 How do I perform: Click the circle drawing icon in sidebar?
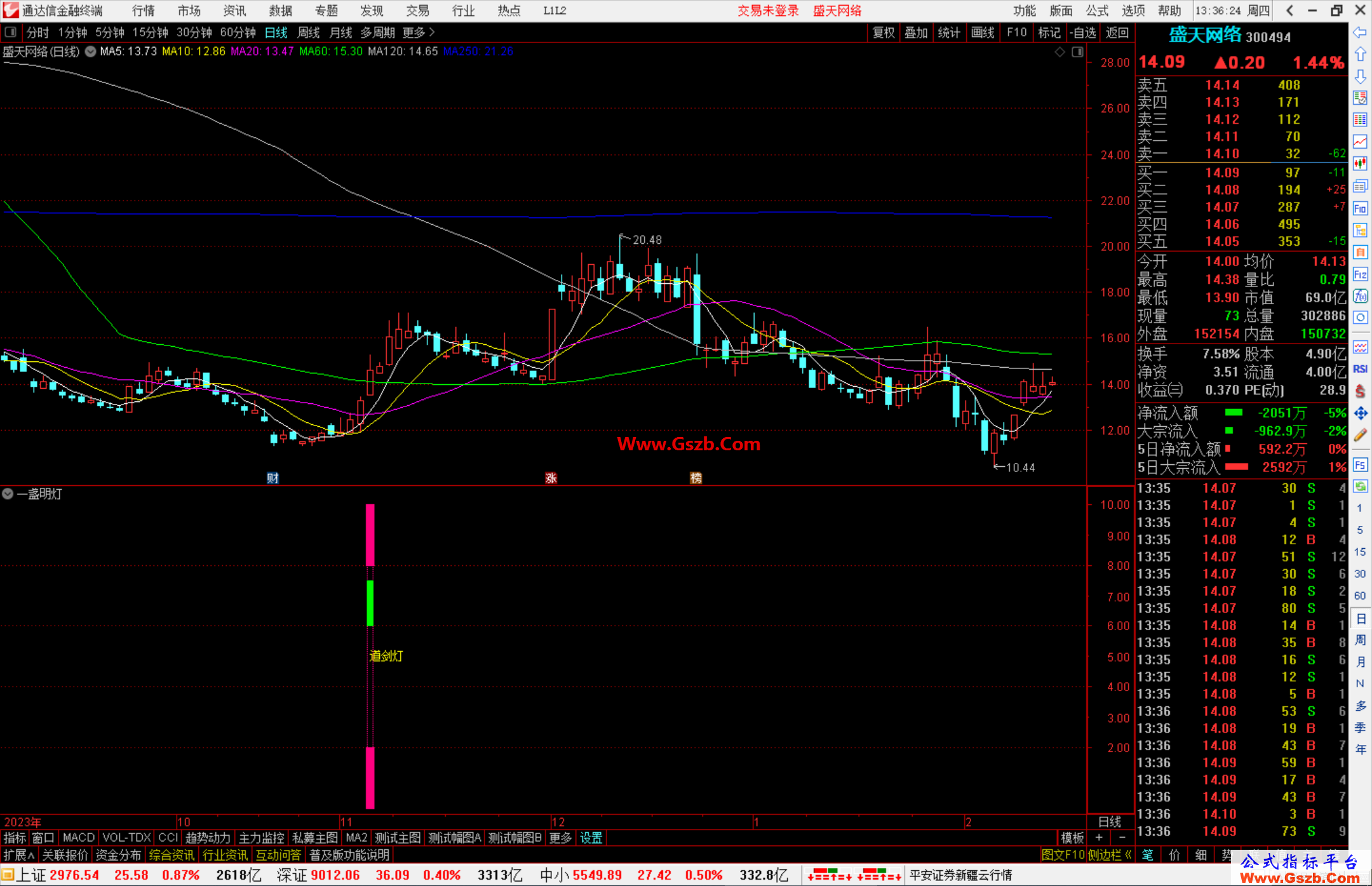pos(1360,318)
